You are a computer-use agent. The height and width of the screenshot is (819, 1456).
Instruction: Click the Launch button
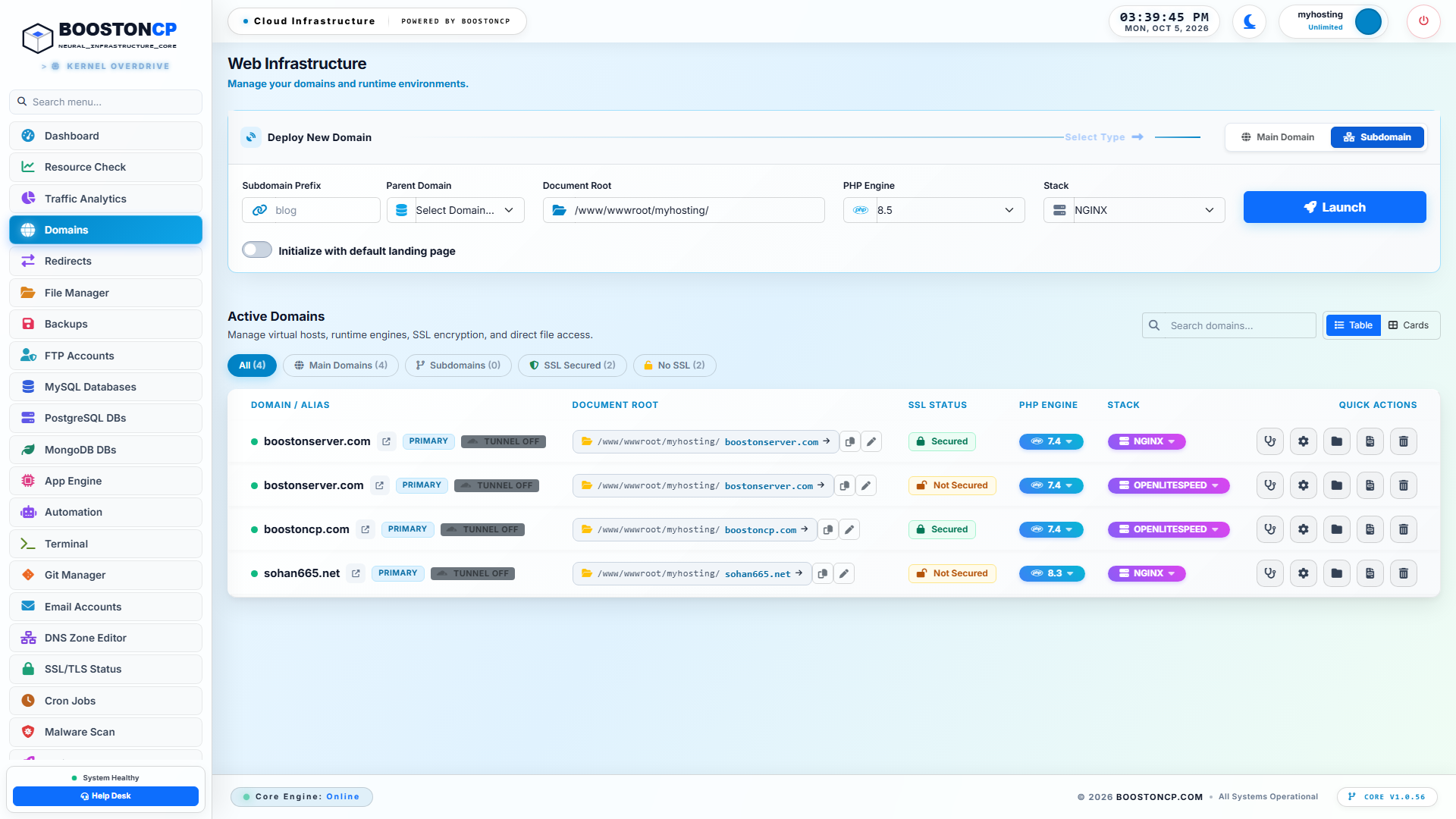click(x=1335, y=207)
